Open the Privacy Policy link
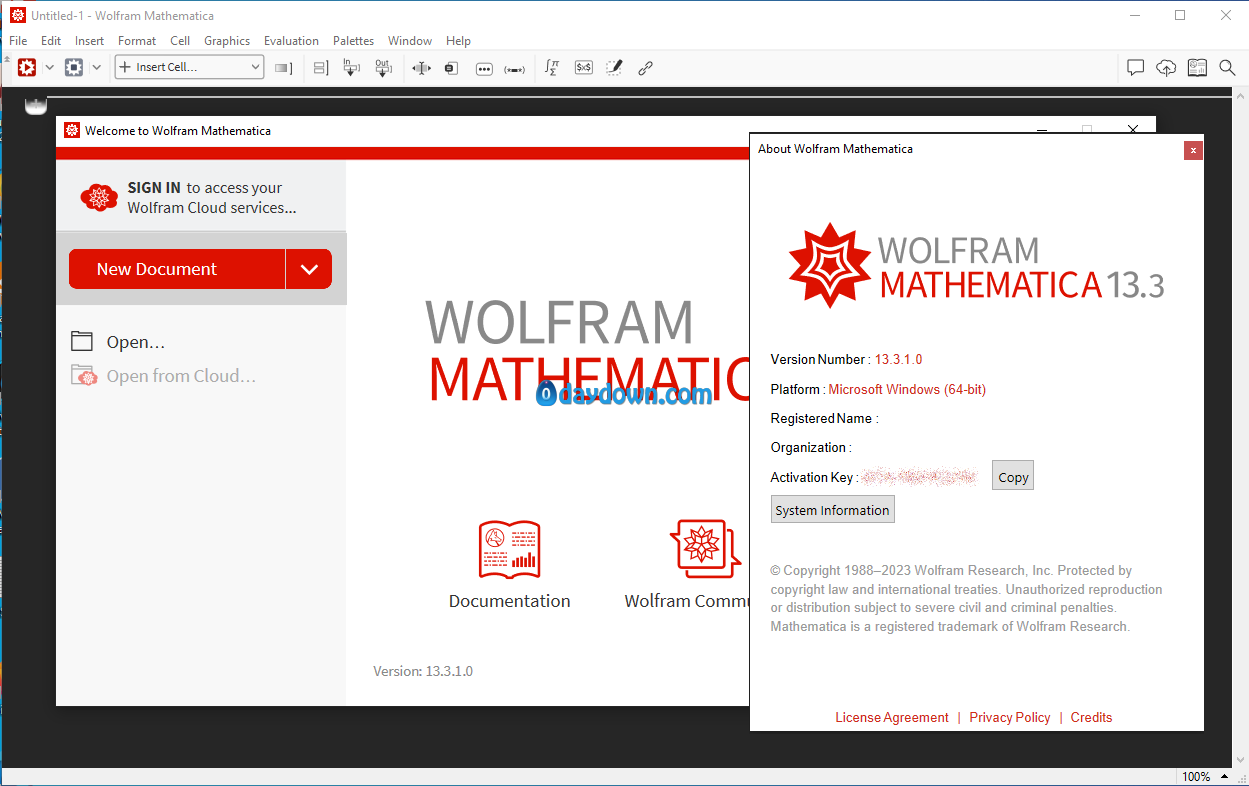Viewport: 1249px width, 786px height. [x=1010, y=717]
